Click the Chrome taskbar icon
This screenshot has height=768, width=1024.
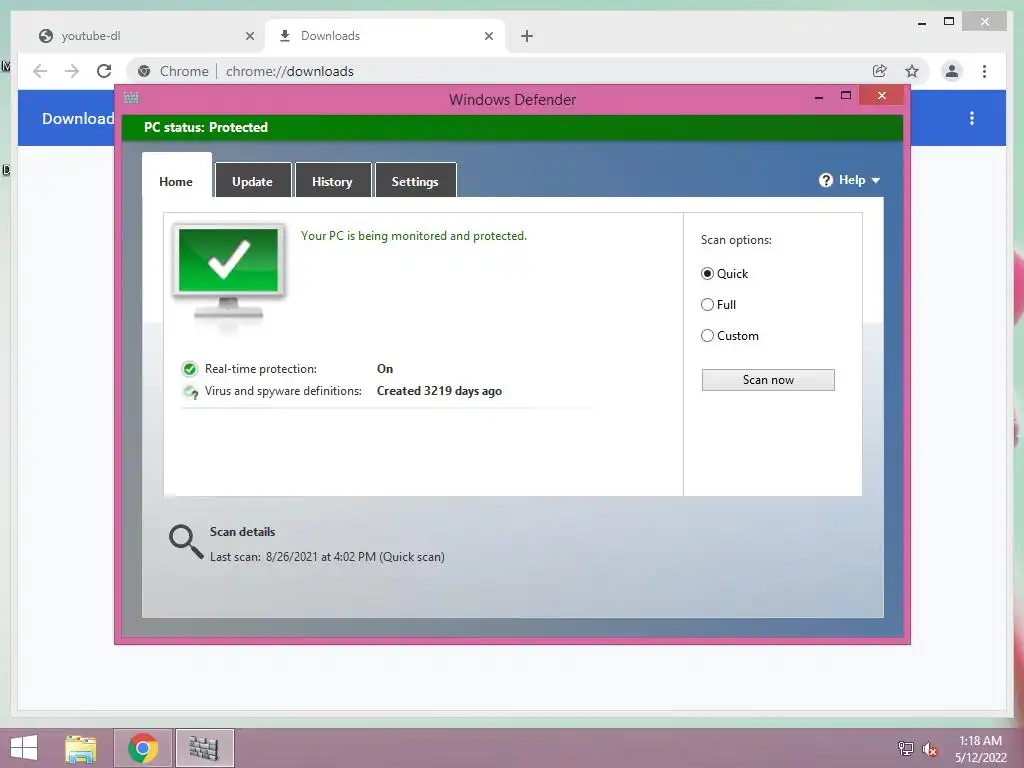coord(143,748)
